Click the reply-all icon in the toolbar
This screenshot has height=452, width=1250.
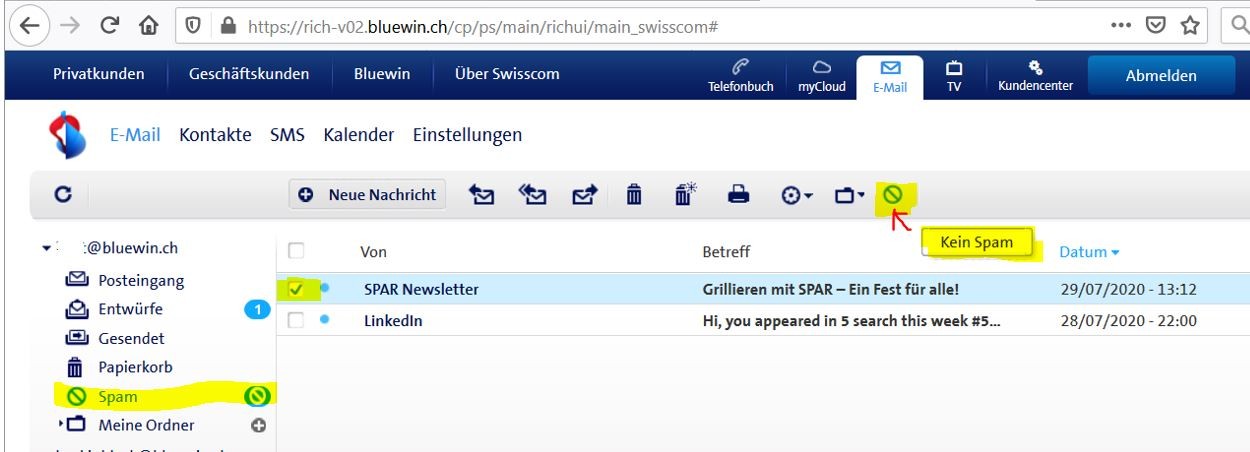[x=532, y=195]
